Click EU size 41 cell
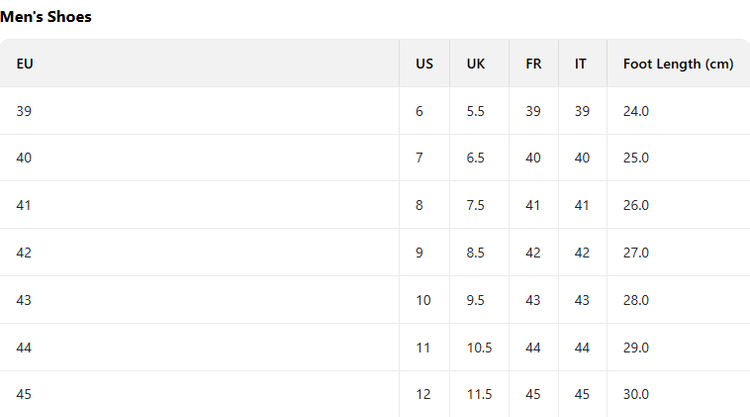750x417 pixels. (24, 205)
